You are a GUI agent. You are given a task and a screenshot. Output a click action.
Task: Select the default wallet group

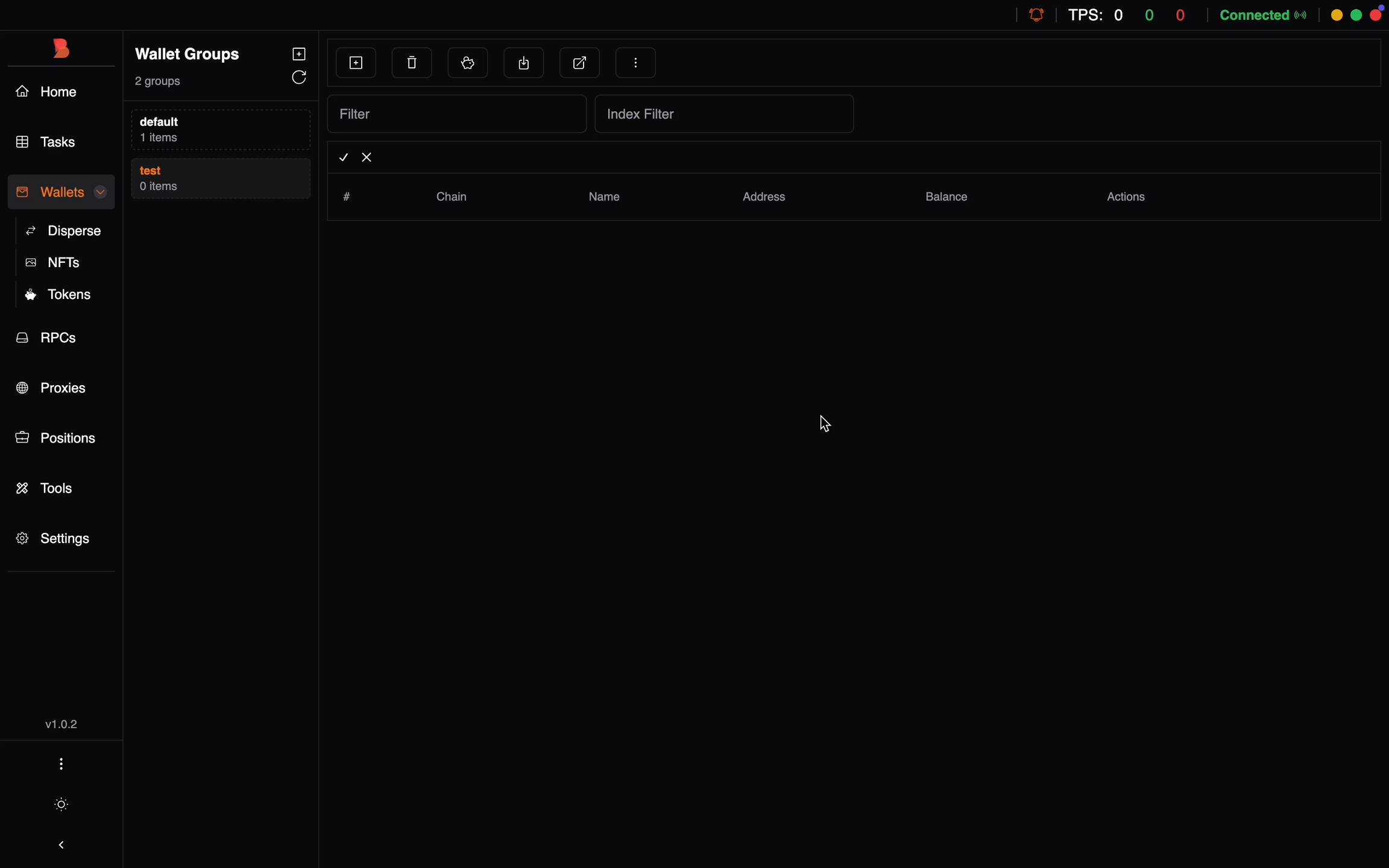[221, 130]
